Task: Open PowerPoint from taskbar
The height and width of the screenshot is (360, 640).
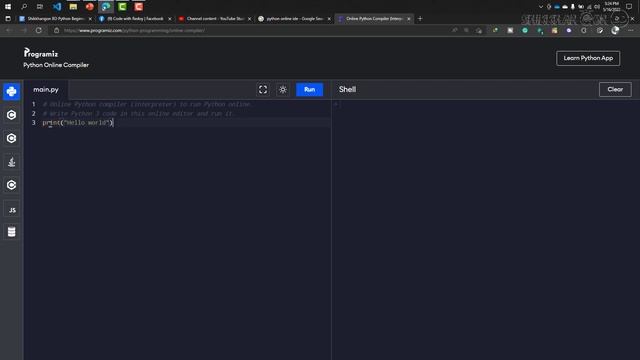Action: 90,7
